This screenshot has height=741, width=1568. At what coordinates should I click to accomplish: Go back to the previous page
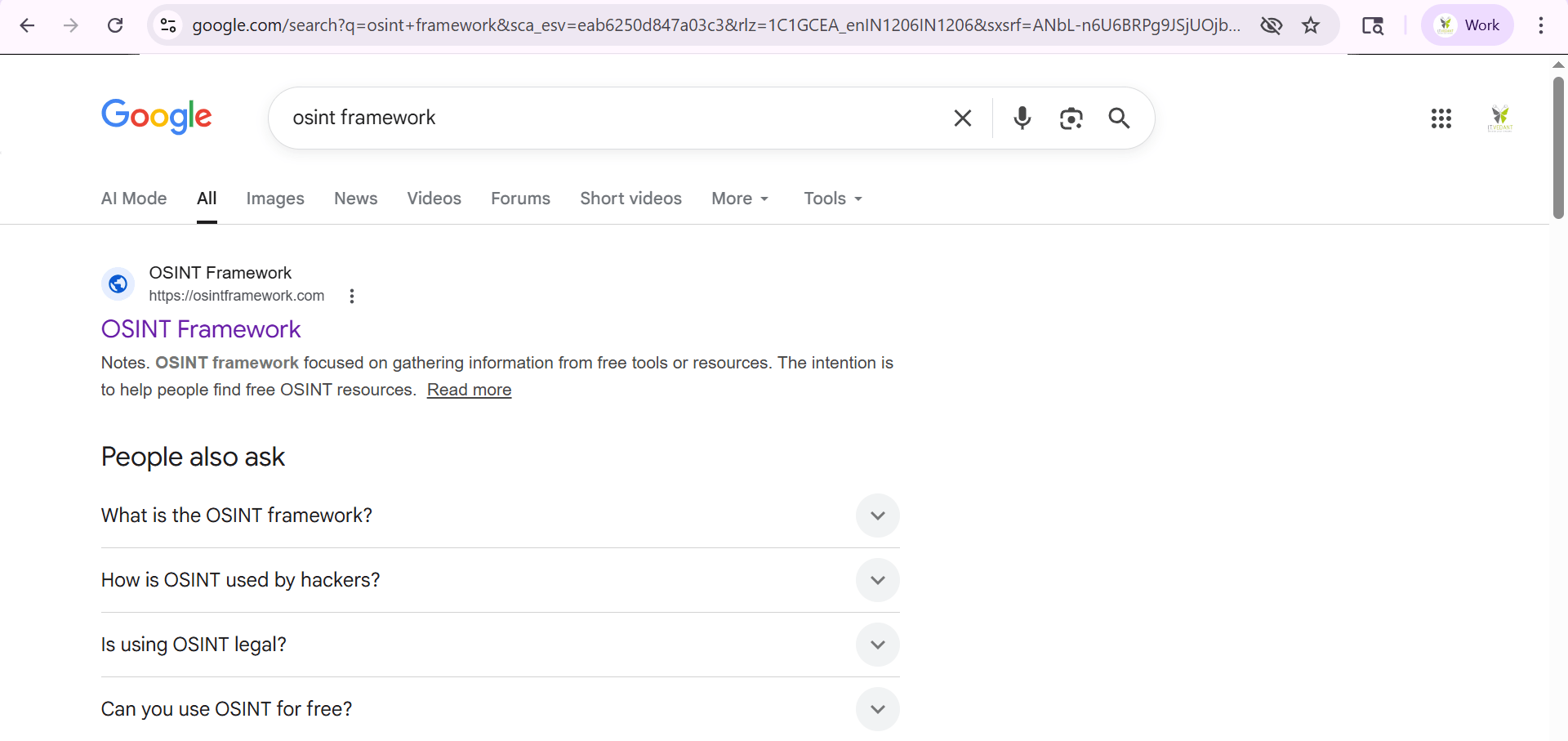(27, 25)
